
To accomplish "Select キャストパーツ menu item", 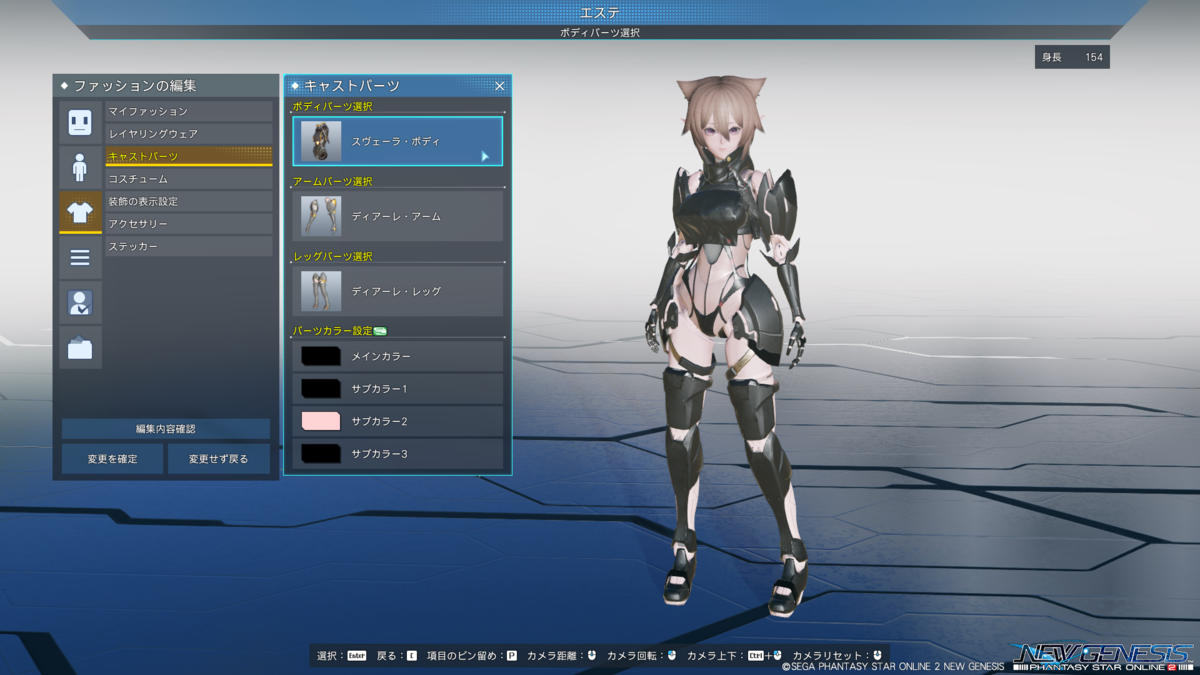I will (189, 156).
